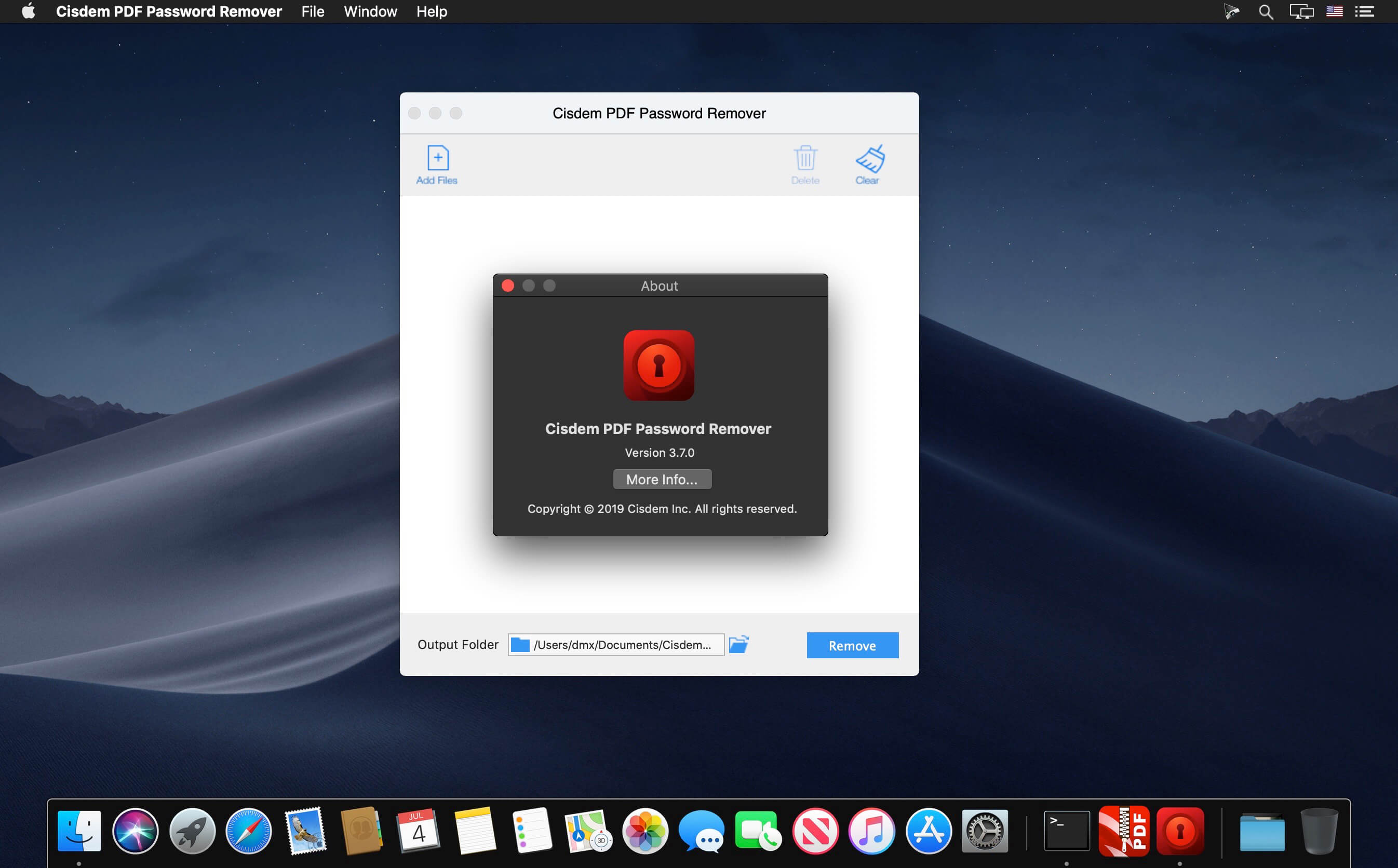Click the Clear broom icon
The height and width of the screenshot is (868, 1398).
pyautogui.click(x=869, y=159)
